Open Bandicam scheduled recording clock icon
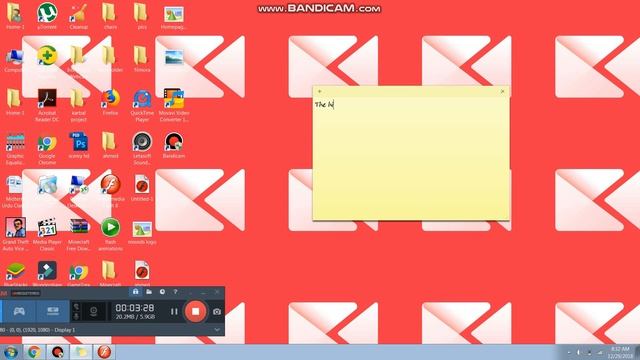The image size is (640, 360). (x=162, y=291)
